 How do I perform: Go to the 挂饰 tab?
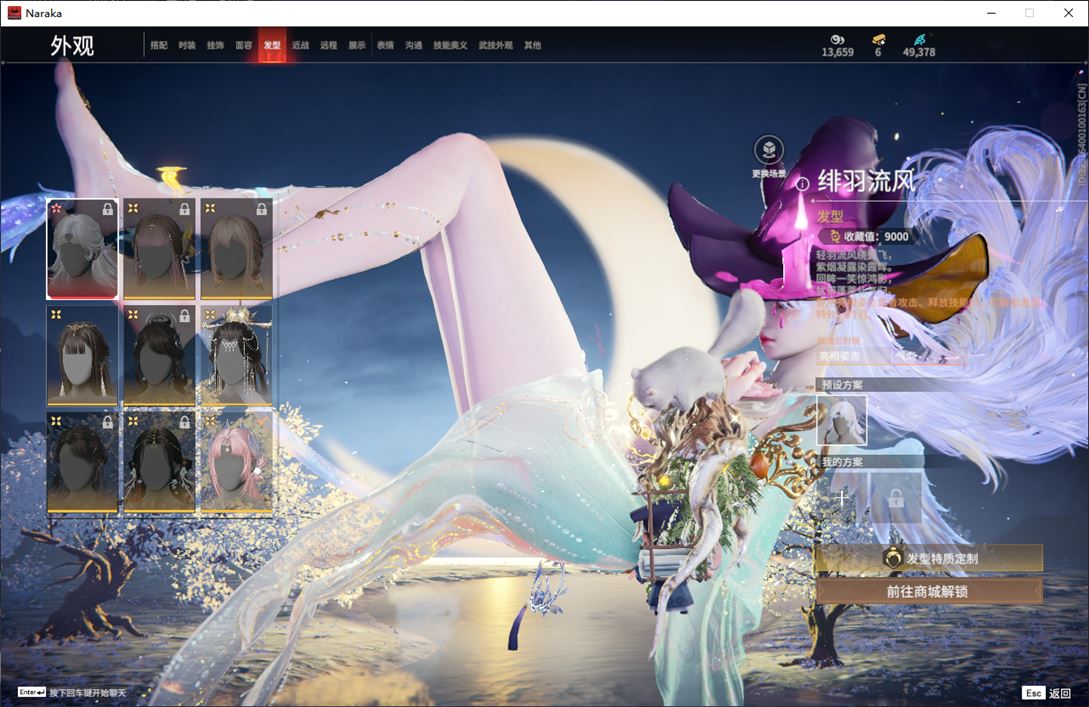215,45
